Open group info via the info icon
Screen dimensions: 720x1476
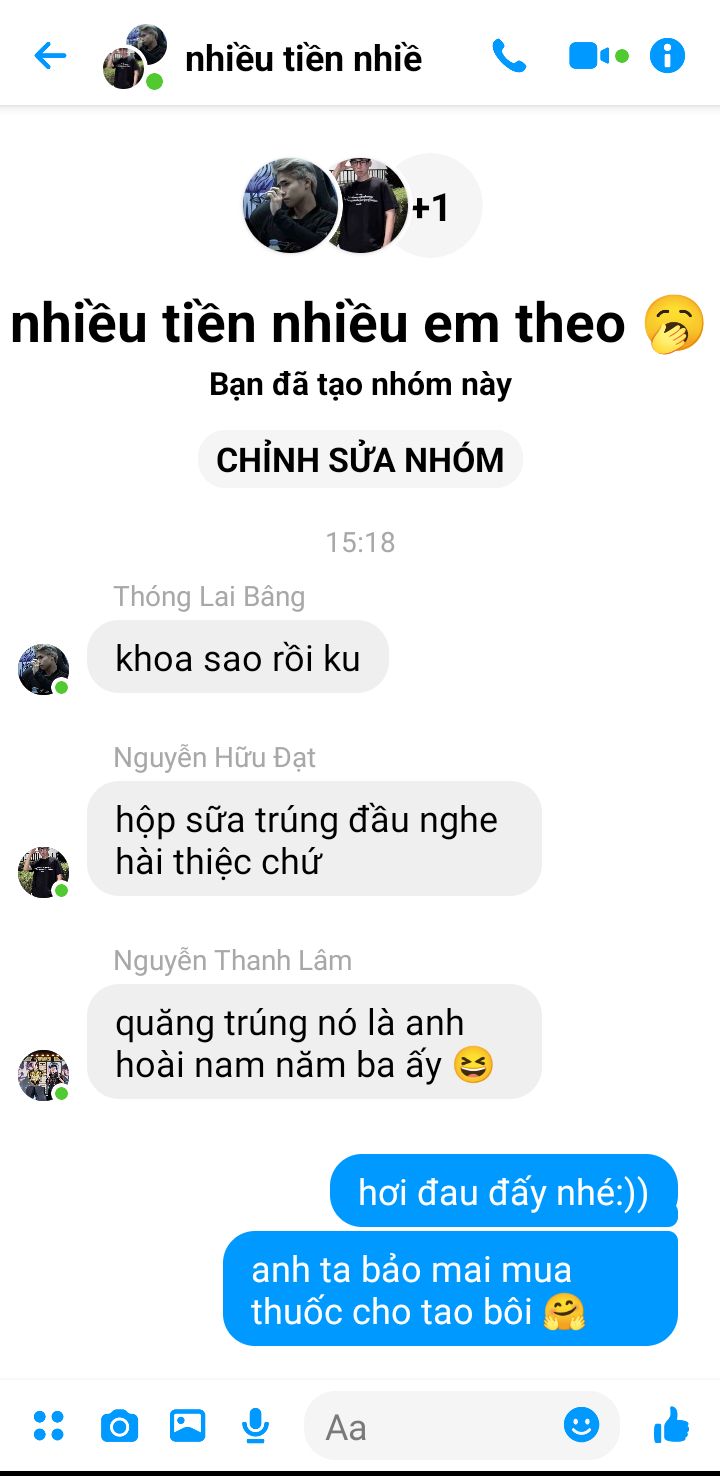(x=667, y=56)
